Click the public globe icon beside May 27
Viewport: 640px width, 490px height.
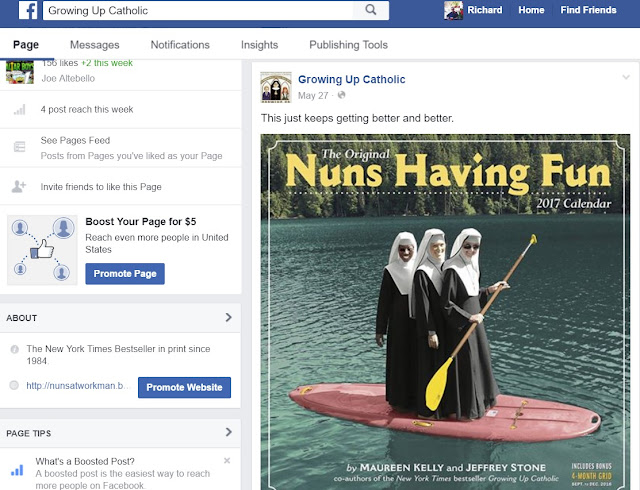tap(342, 95)
